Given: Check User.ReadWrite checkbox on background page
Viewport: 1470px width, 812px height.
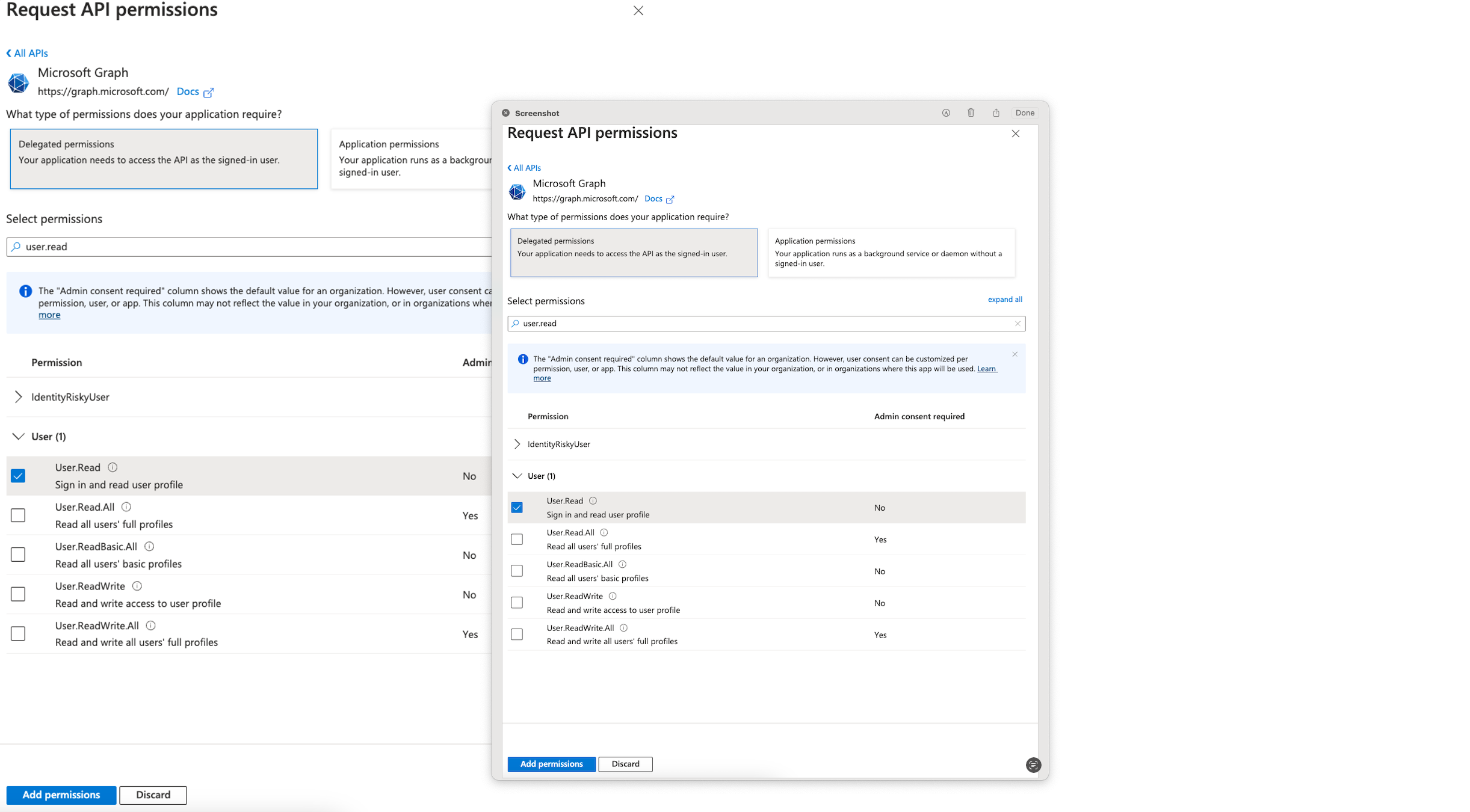Looking at the screenshot, I should (x=18, y=594).
